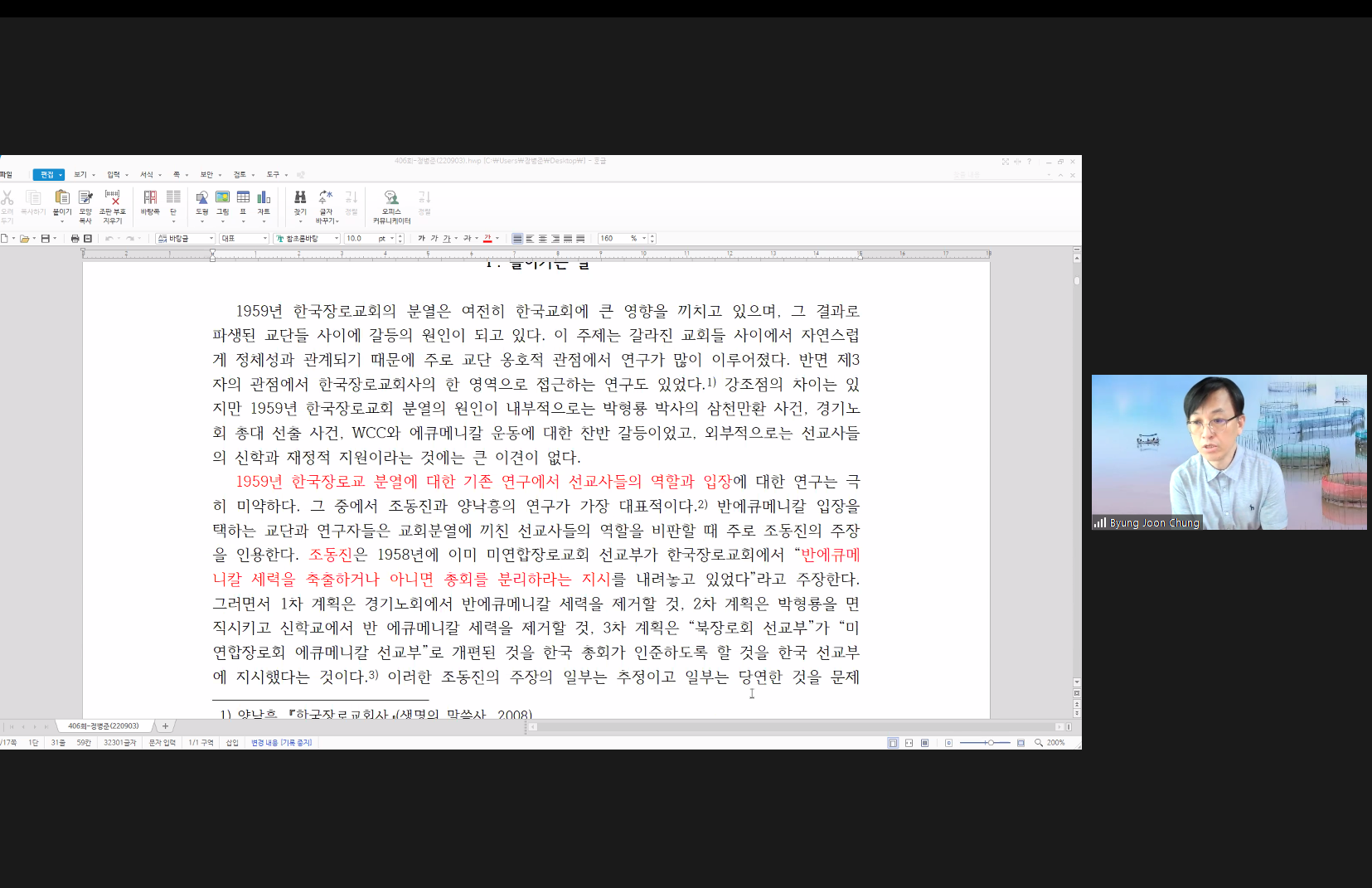Click the 차트 (Chart) icon
Viewport: 1372px width, 888px height.
click(264, 197)
